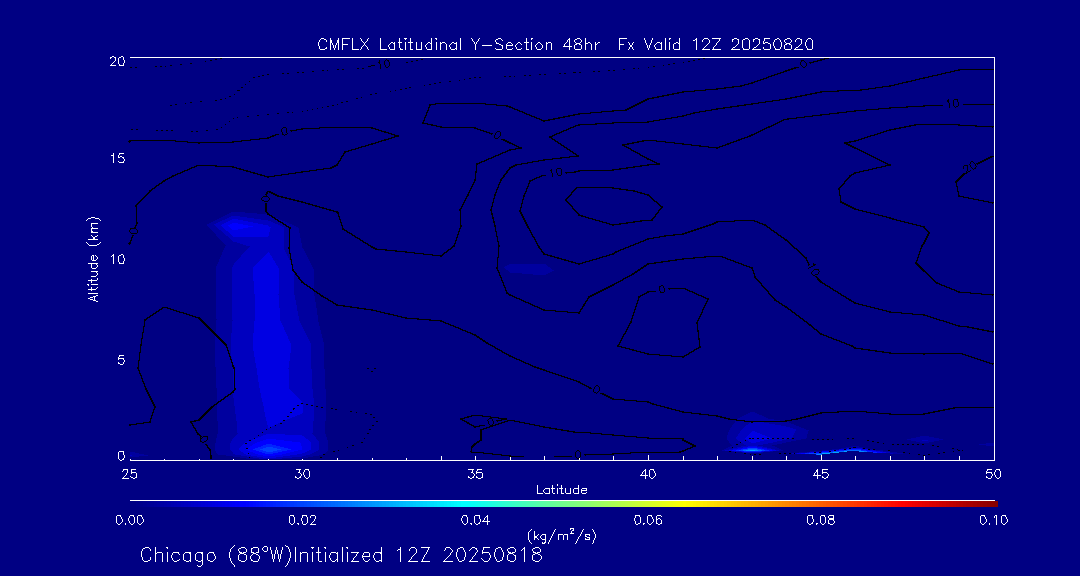Click the color bar's 0.08 tick label
Image resolution: width=1080 pixels, height=576 pixels.
pos(820,520)
